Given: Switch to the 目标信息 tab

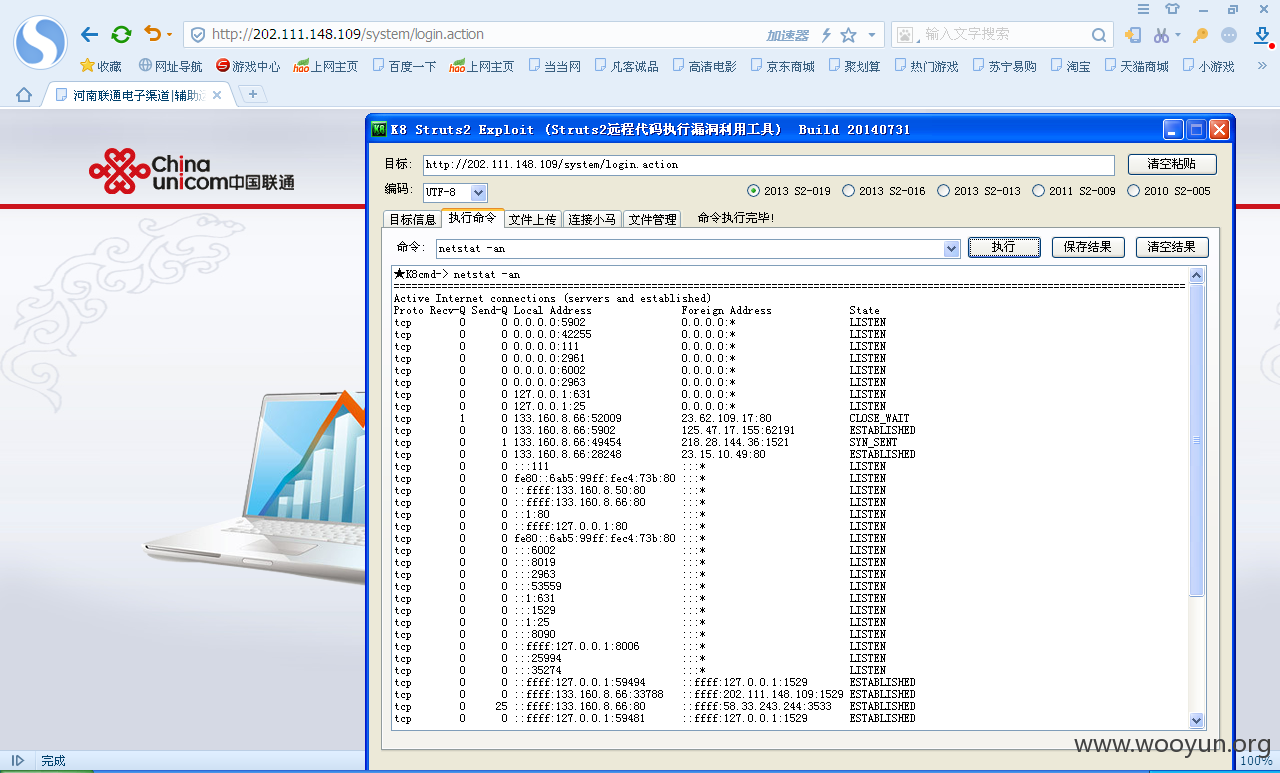Looking at the screenshot, I should coord(412,220).
